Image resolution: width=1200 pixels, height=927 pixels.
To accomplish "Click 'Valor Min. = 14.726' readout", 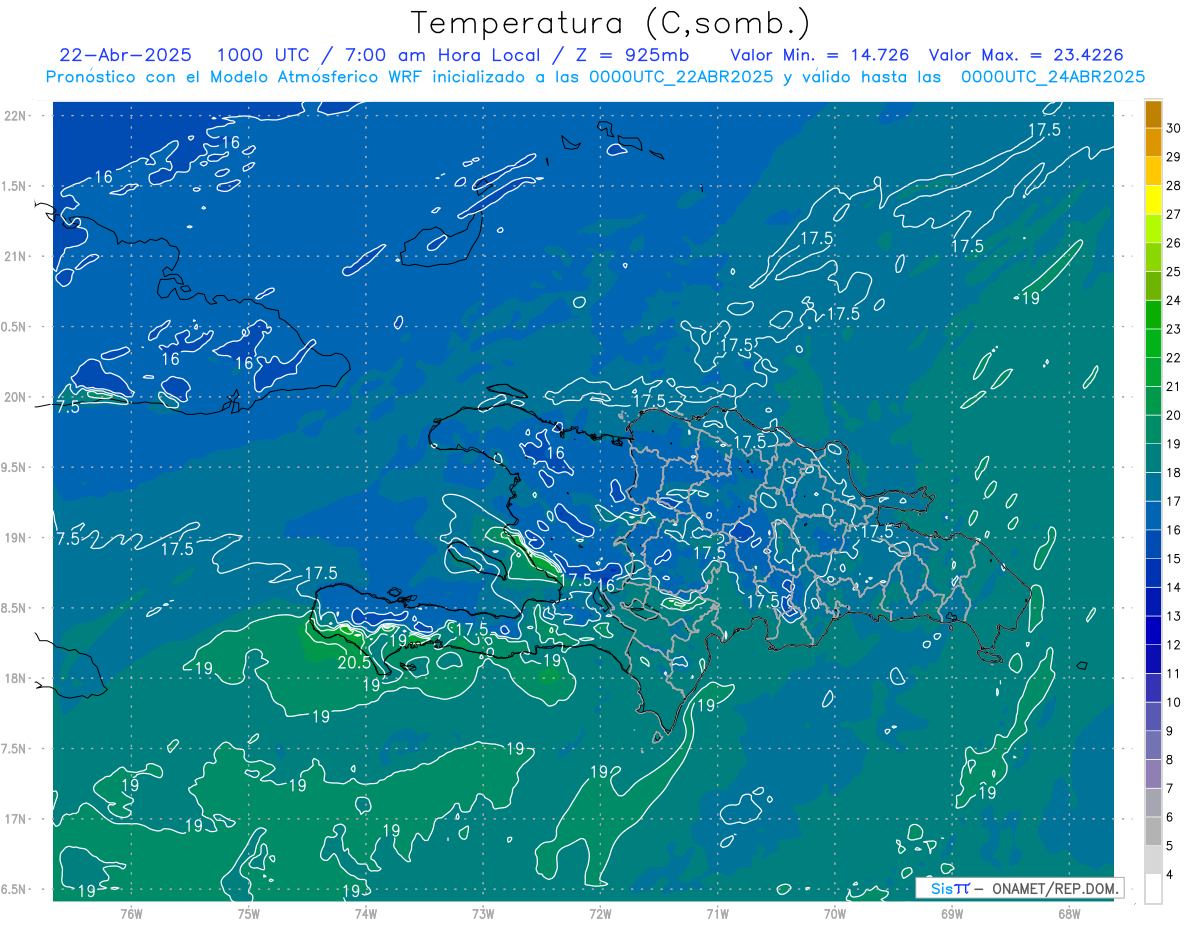I will 820,55.
